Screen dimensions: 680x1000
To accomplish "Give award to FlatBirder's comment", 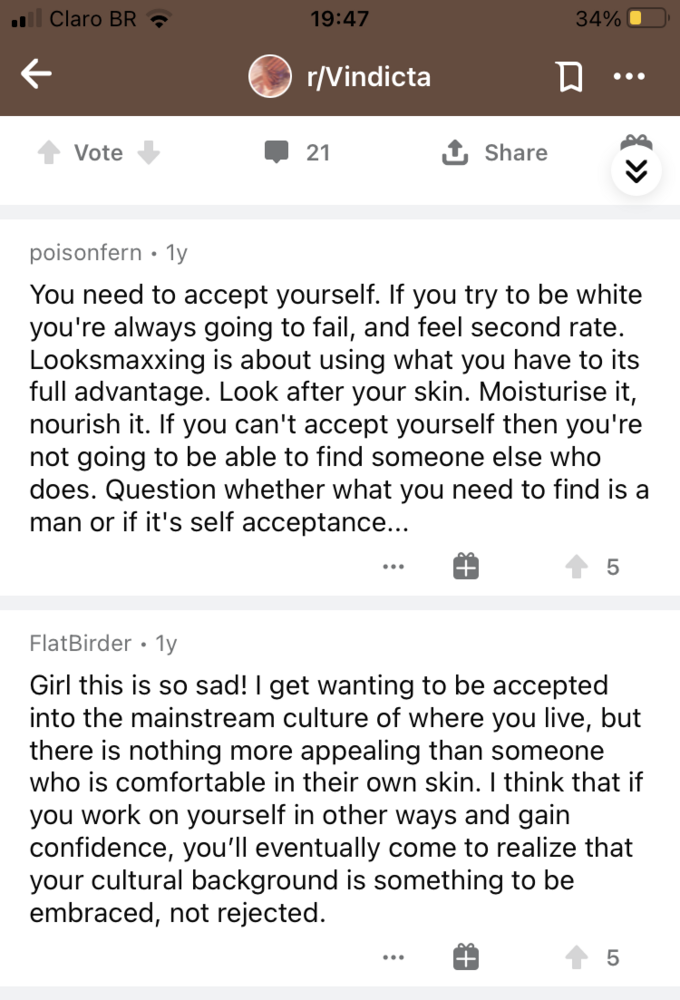I will 466,957.
